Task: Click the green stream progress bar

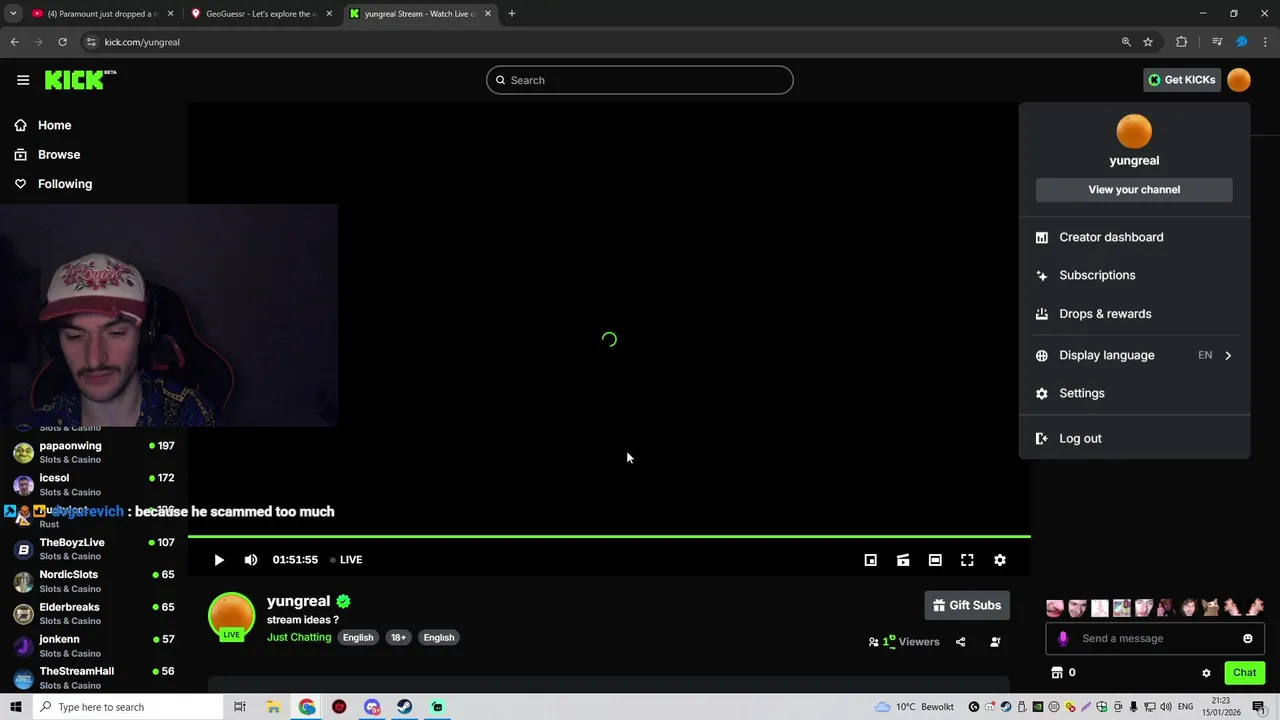Action: (609, 537)
